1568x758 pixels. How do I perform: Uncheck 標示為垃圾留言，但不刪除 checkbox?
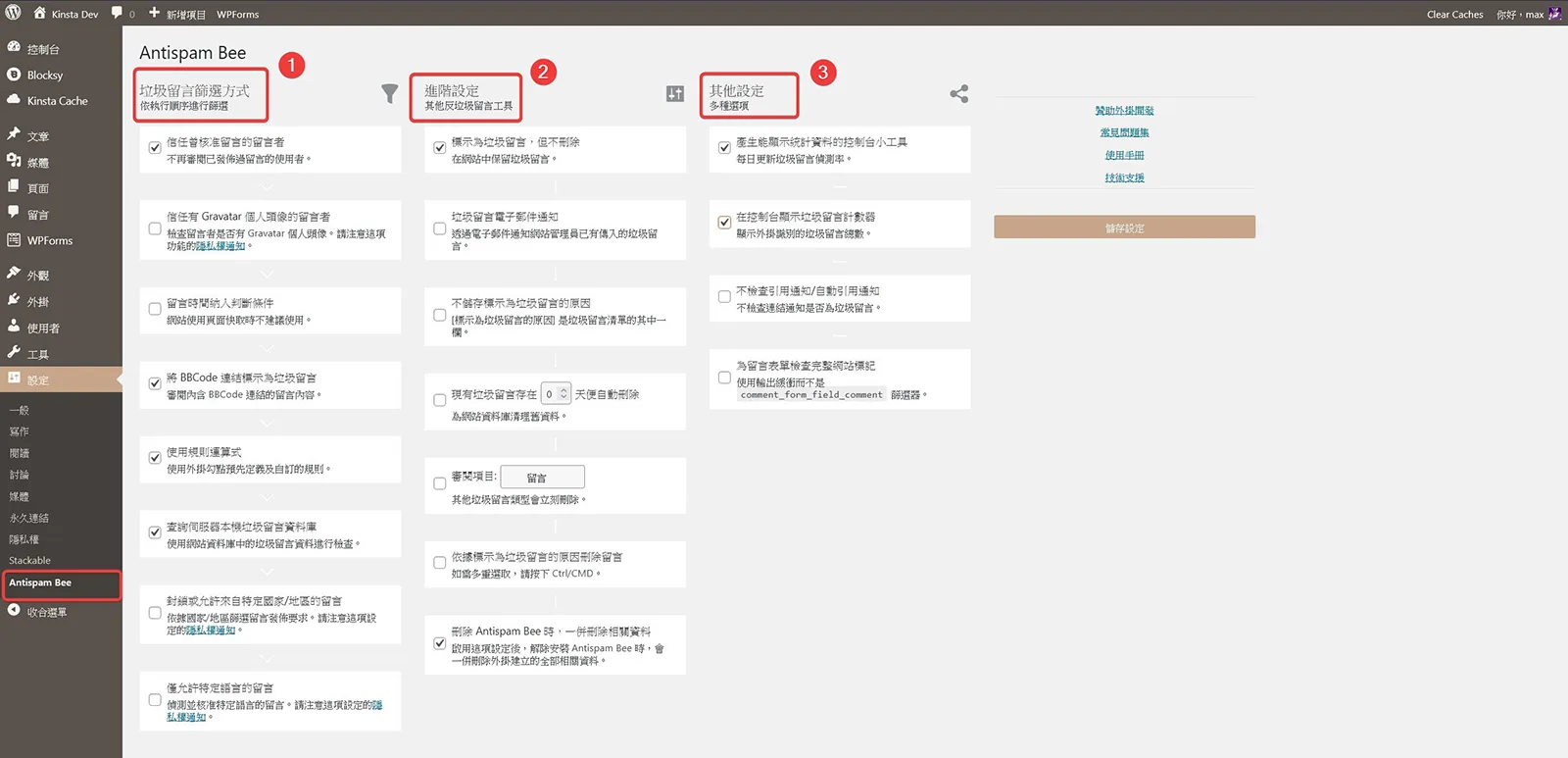pyautogui.click(x=440, y=147)
